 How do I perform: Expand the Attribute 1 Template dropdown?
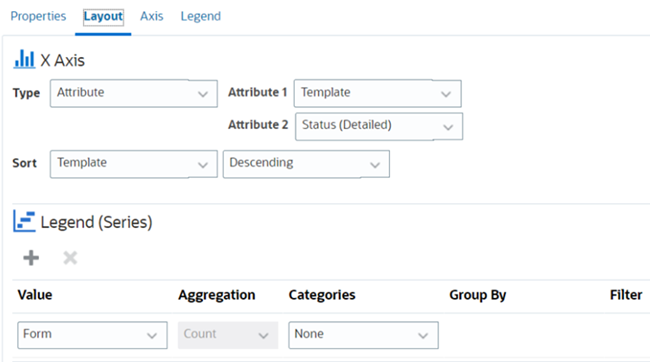(378, 93)
